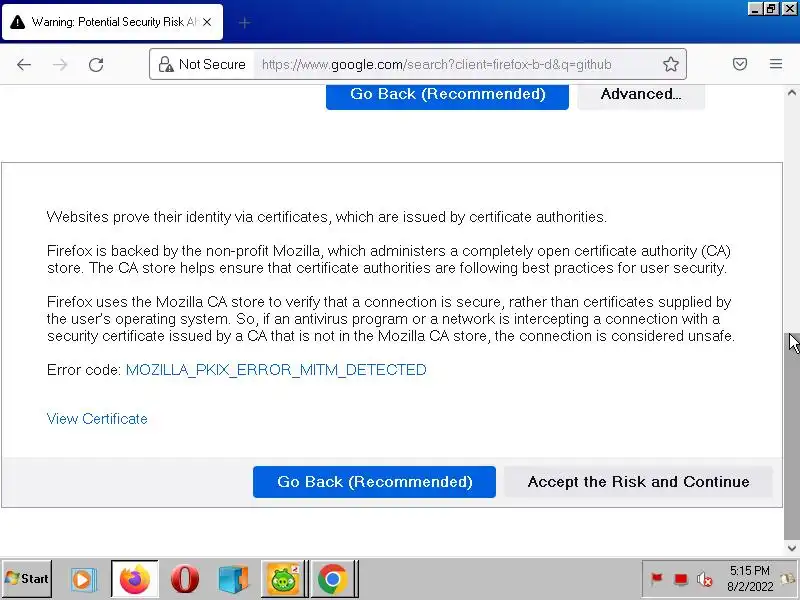Click the paragraph starting "Websites prove their identity"
The width and height of the screenshot is (800, 600).
[327, 217]
